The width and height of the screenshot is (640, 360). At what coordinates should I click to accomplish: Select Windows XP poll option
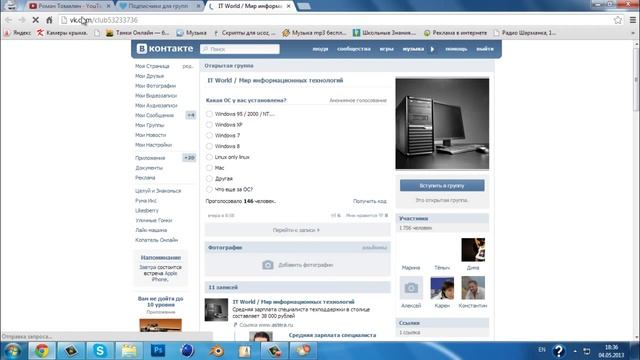click(209, 124)
